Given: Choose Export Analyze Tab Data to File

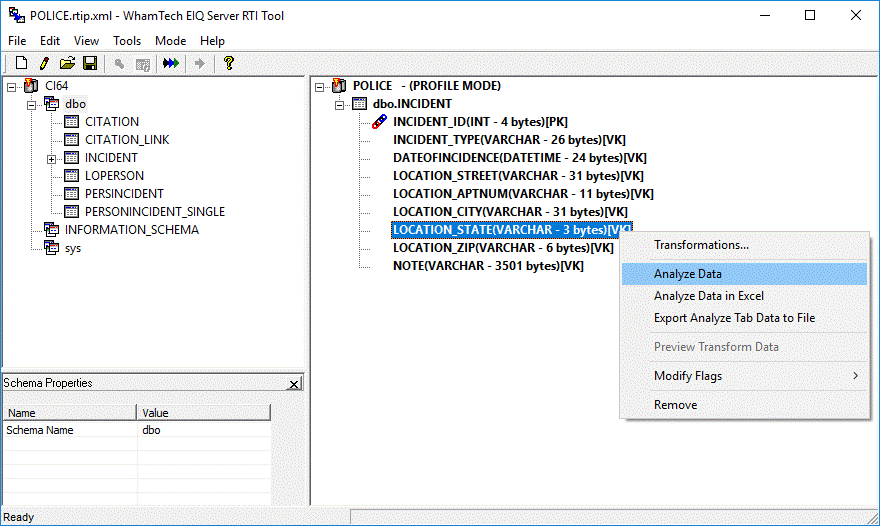Looking at the screenshot, I should [744, 318].
